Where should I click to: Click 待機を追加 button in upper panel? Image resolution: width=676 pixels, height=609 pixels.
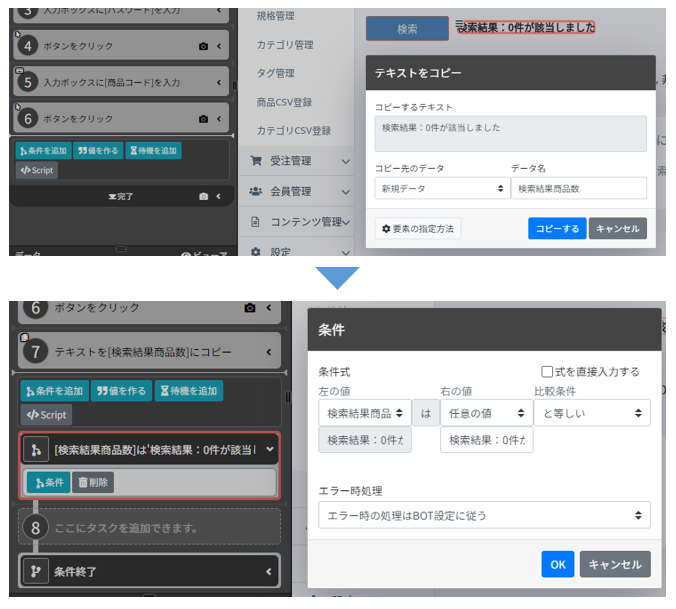pyautogui.click(x=153, y=150)
